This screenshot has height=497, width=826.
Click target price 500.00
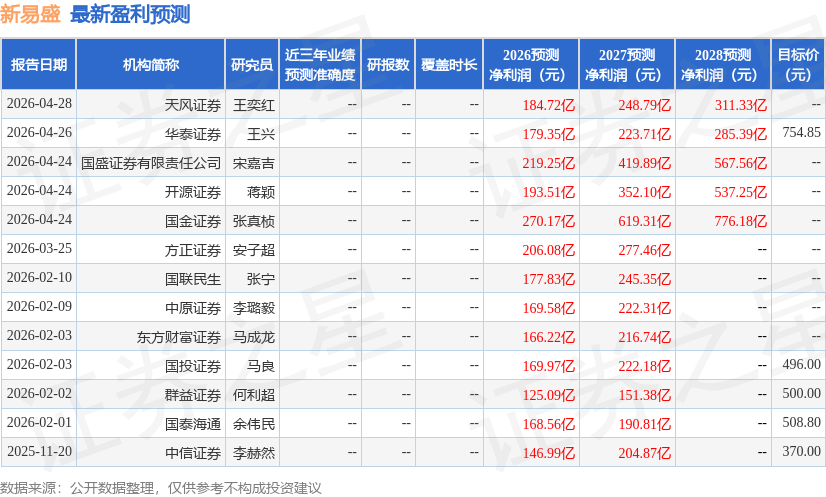(801, 393)
